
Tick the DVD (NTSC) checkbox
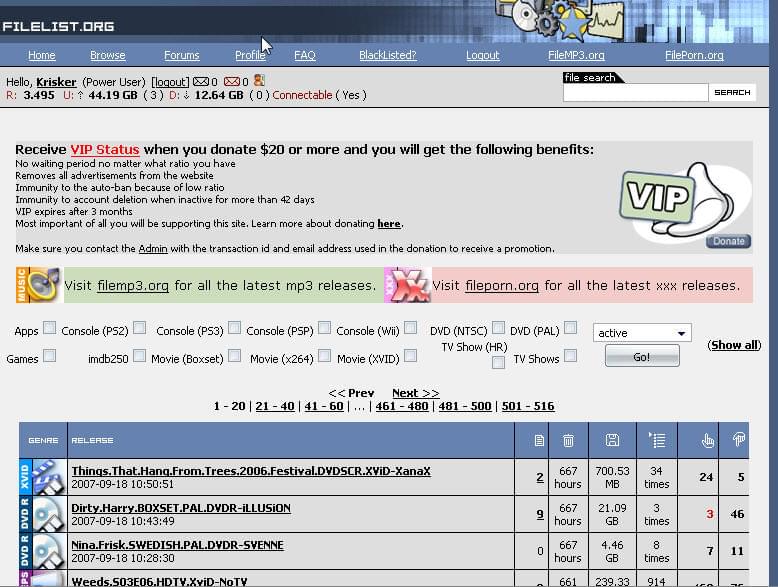pyautogui.click(x=499, y=328)
